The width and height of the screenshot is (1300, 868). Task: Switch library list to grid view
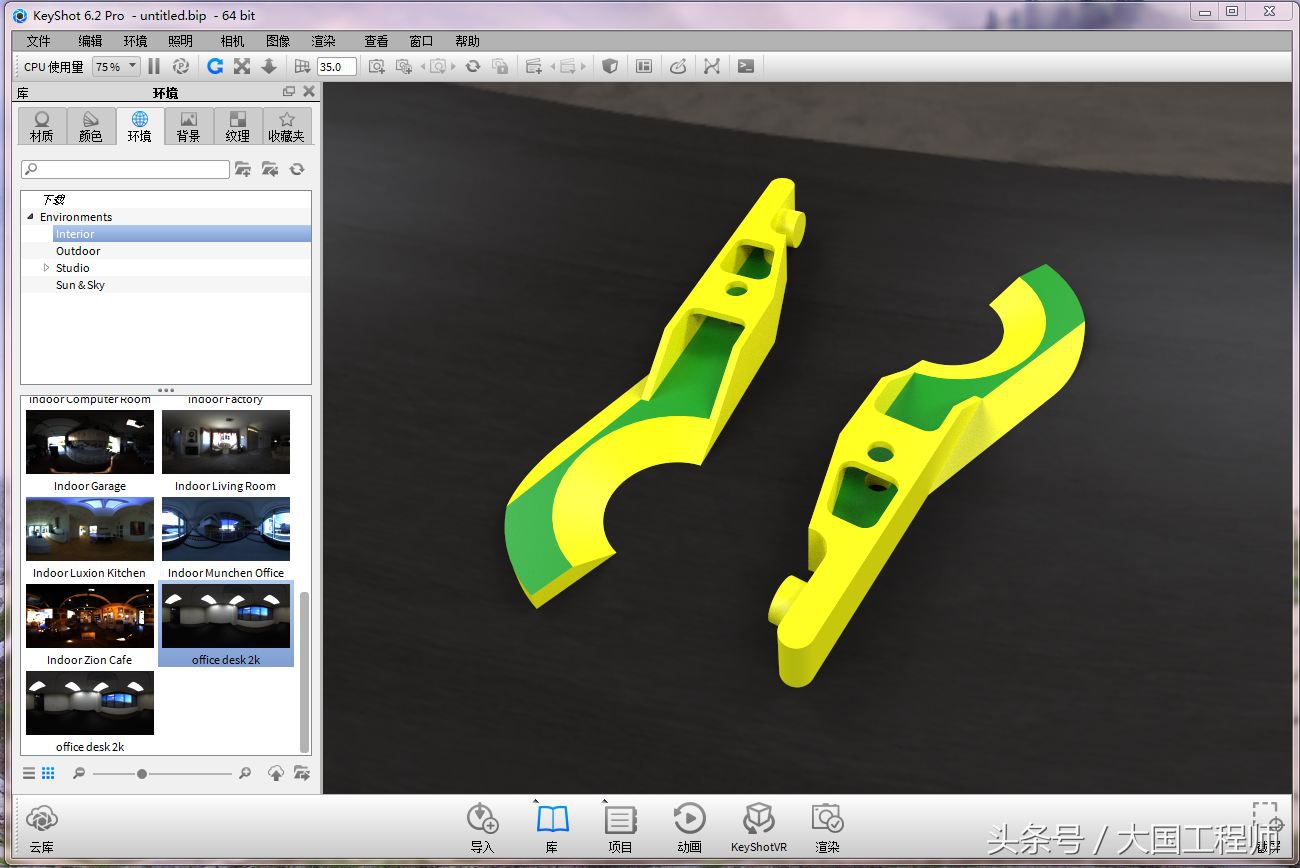(x=46, y=772)
